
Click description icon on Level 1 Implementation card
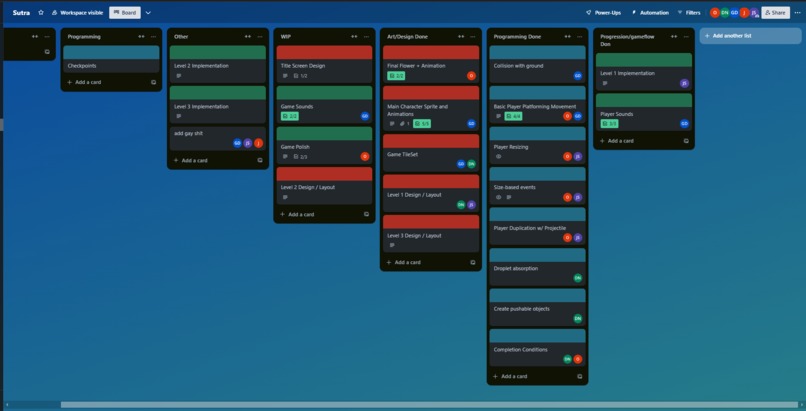(x=605, y=83)
